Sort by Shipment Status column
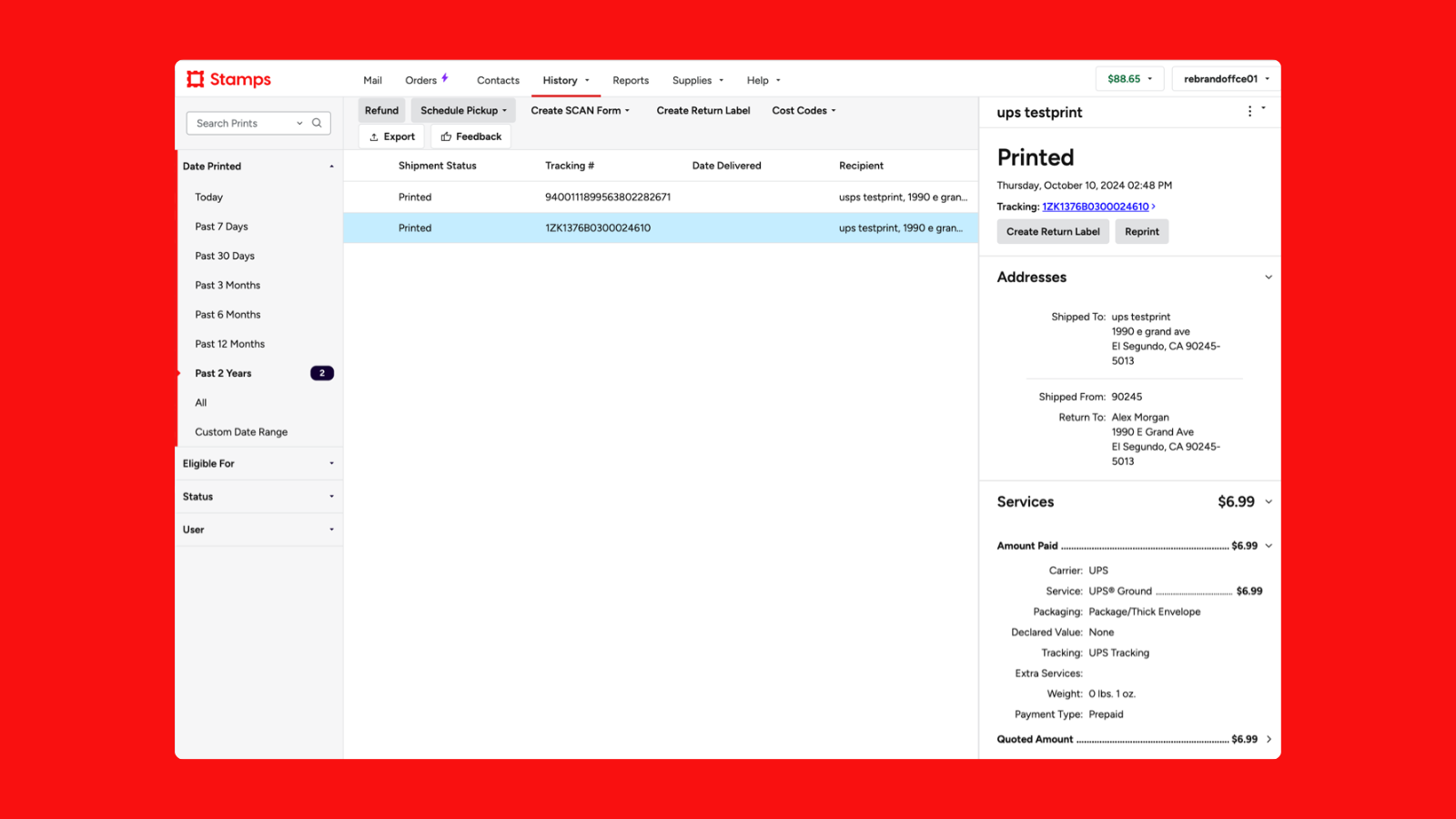 click(437, 166)
